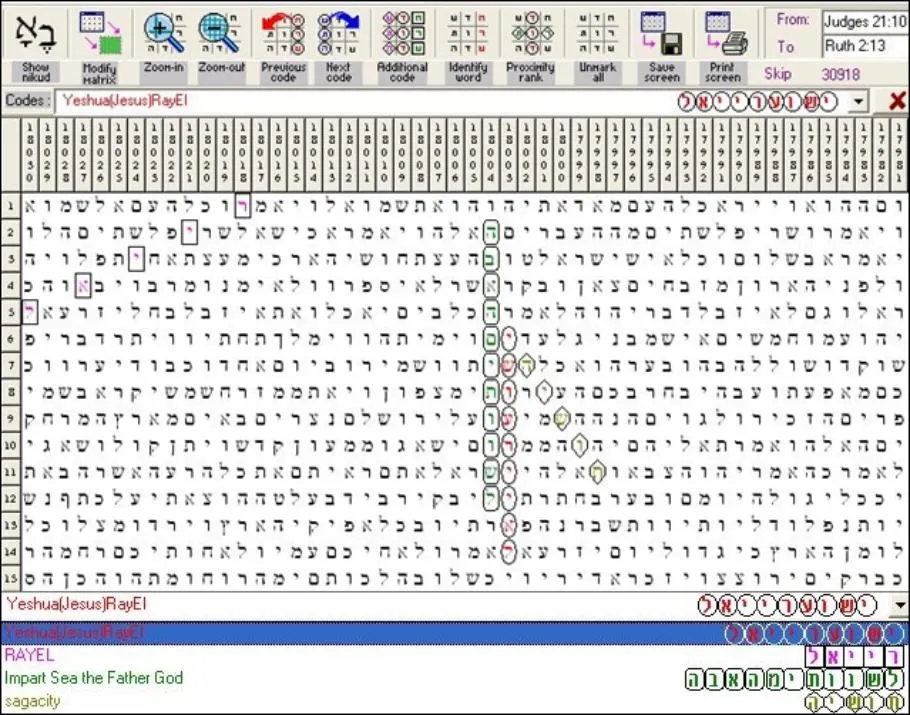Click matrix row number 1 header

coord(10,205)
